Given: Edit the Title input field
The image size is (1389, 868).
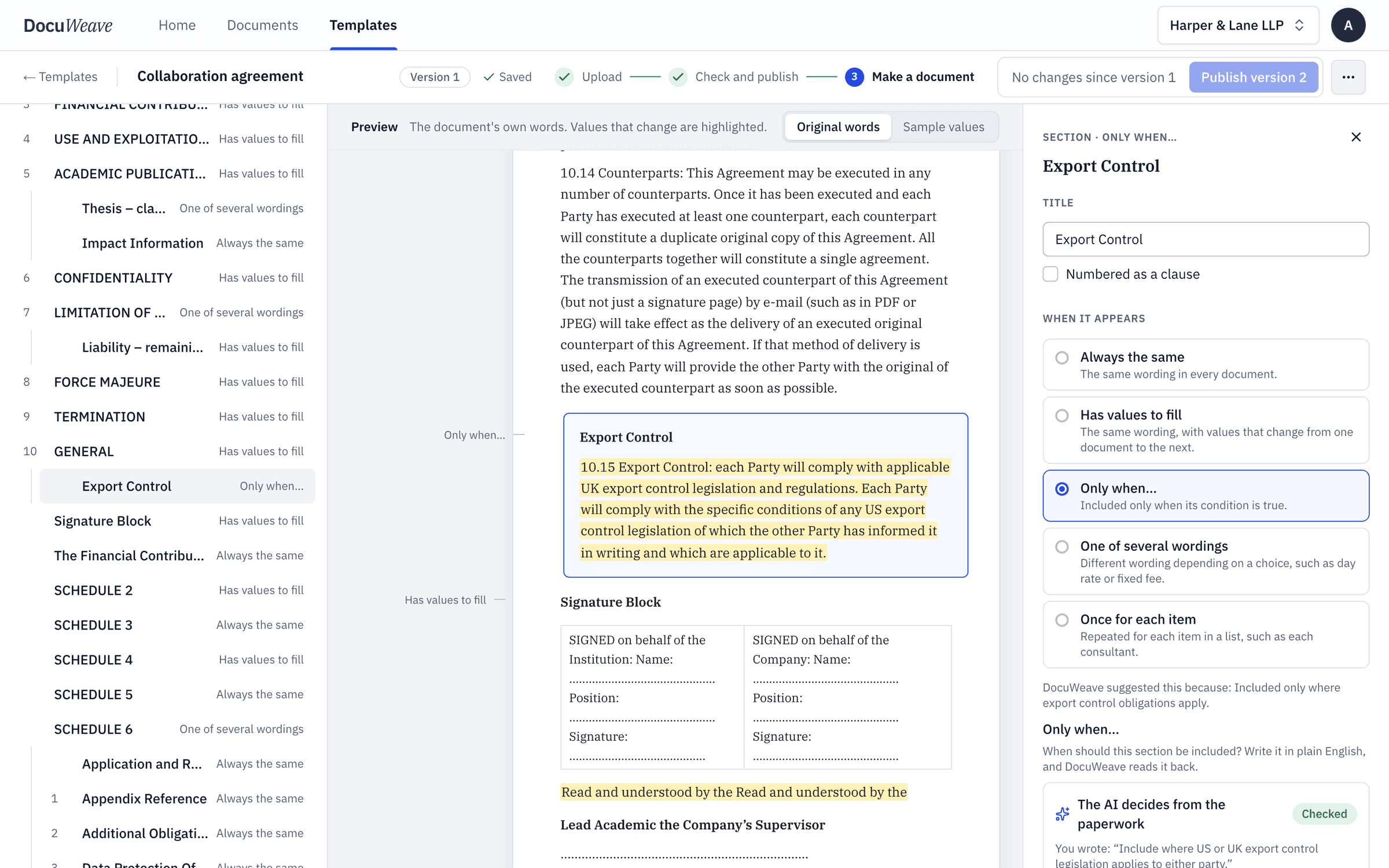Looking at the screenshot, I should (x=1206, y=239).
